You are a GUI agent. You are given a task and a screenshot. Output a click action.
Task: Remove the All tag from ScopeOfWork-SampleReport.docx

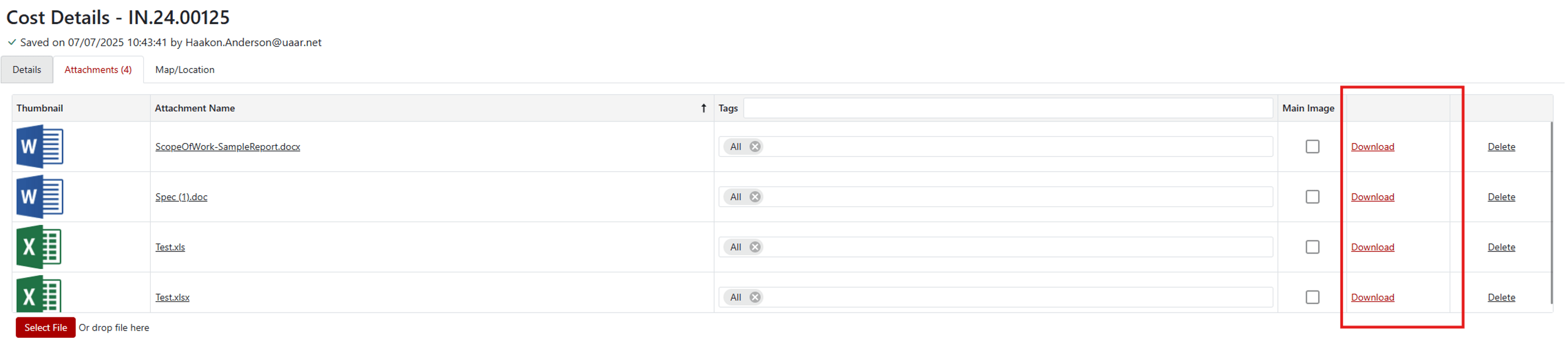tap(755, 146)
